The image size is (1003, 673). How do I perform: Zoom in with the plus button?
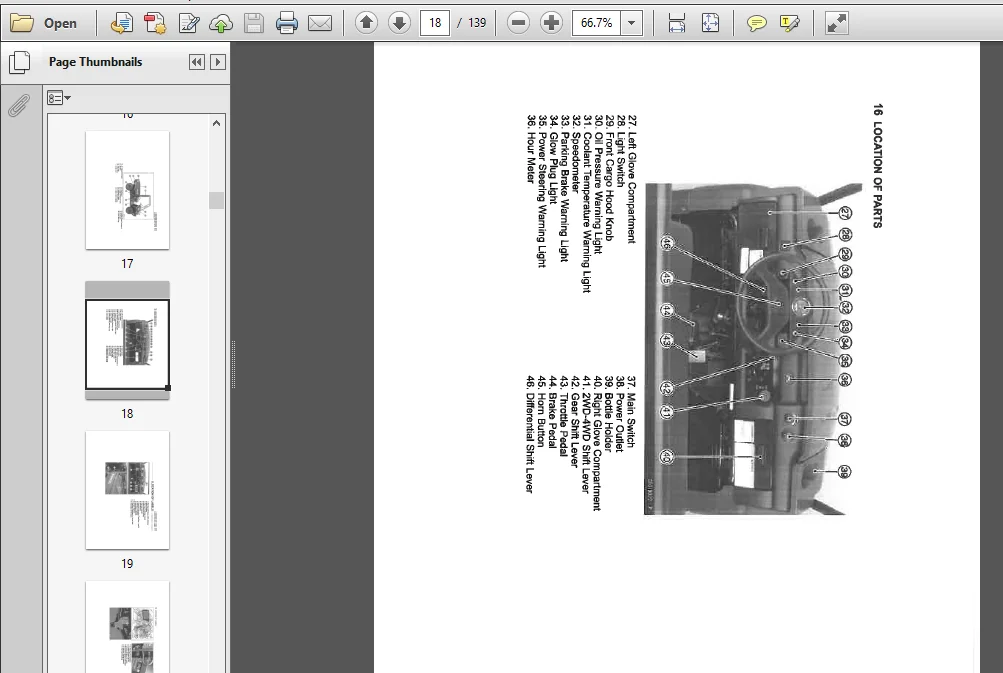(x=551, y=23)
